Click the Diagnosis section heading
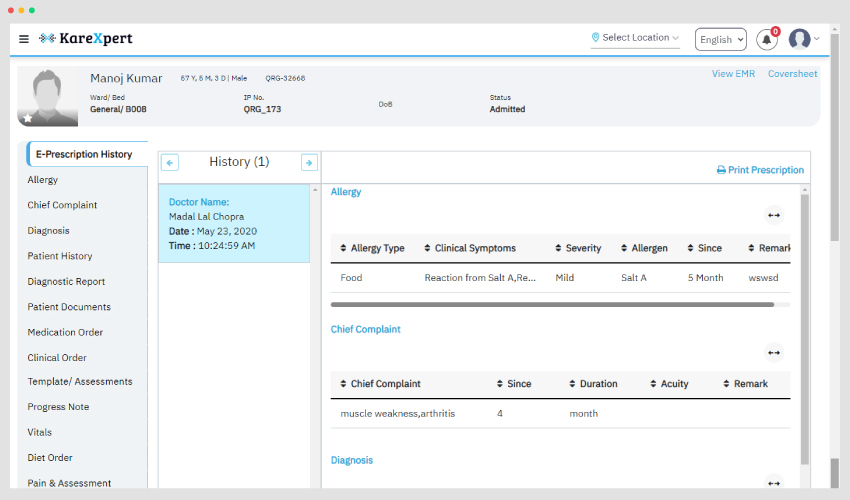Screen dimensions: 850x500 [352, 460]
